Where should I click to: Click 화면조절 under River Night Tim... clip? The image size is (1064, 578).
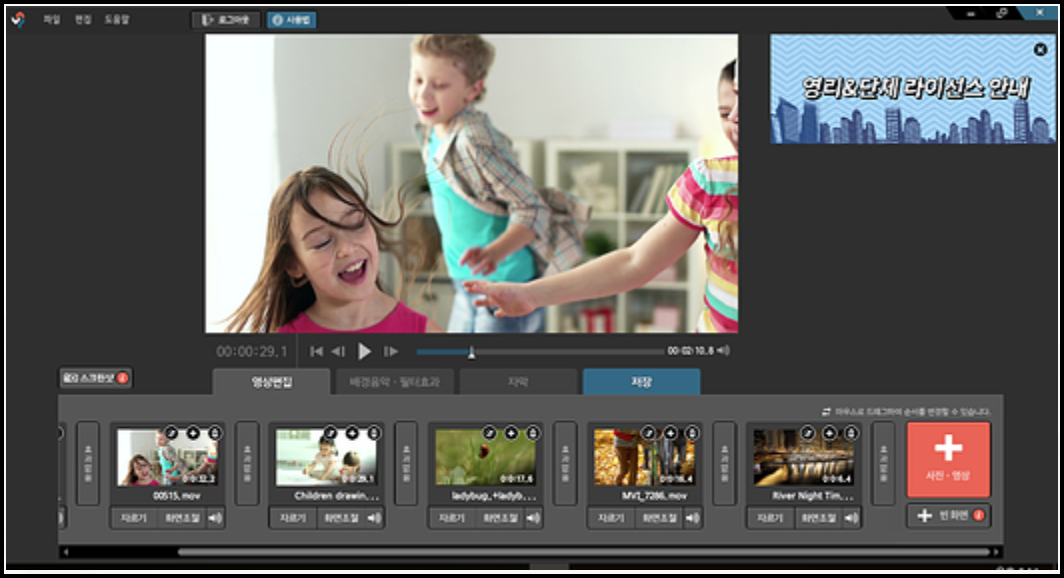(x=818, y=518)
